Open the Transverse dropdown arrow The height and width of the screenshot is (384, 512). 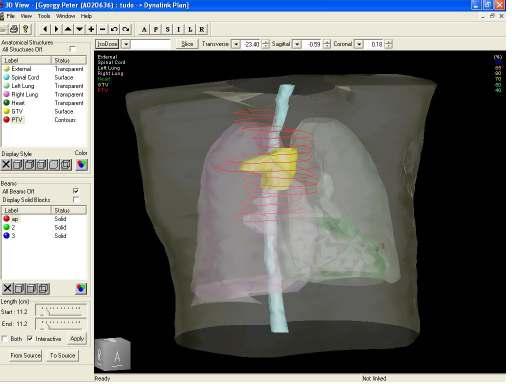click(x=236, y=44)
